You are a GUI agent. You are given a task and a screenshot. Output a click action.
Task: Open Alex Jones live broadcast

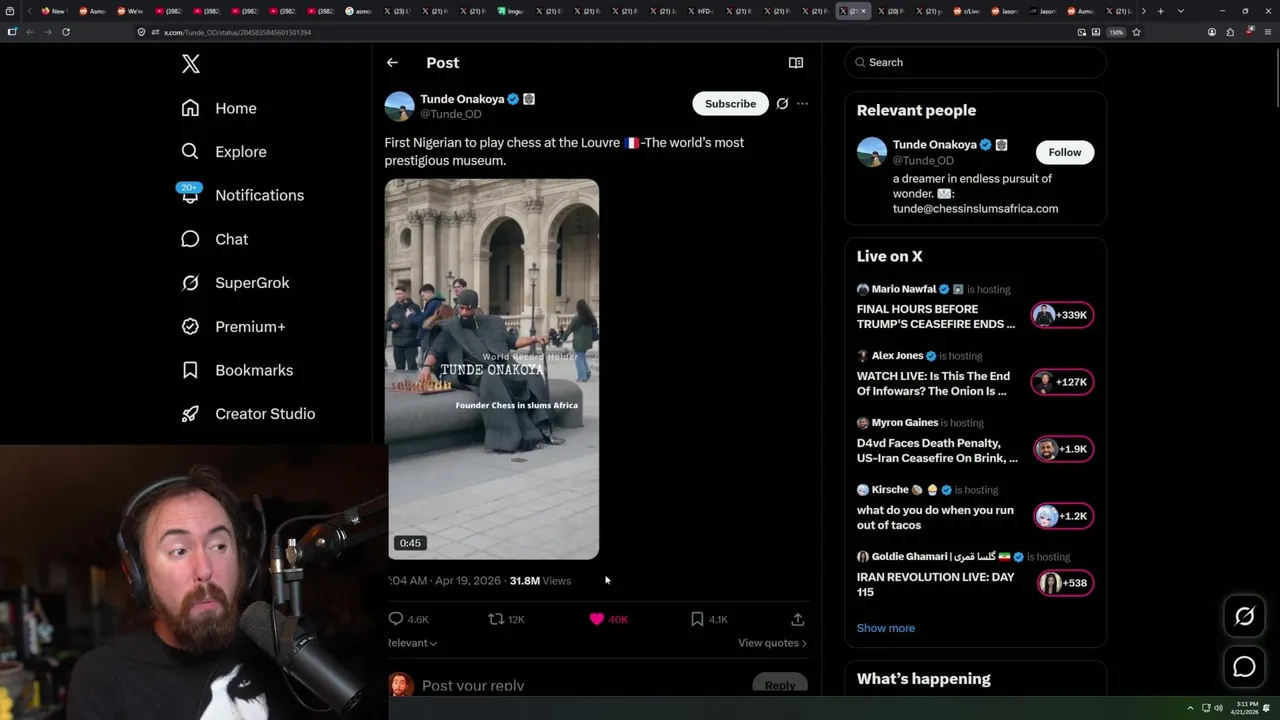click(933, 384)
